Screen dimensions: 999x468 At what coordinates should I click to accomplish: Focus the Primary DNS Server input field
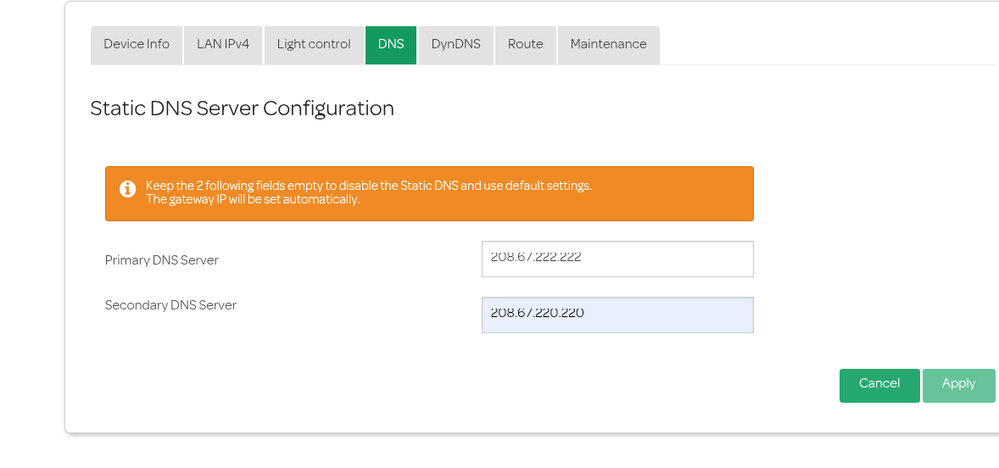click(x=617, y=258)
